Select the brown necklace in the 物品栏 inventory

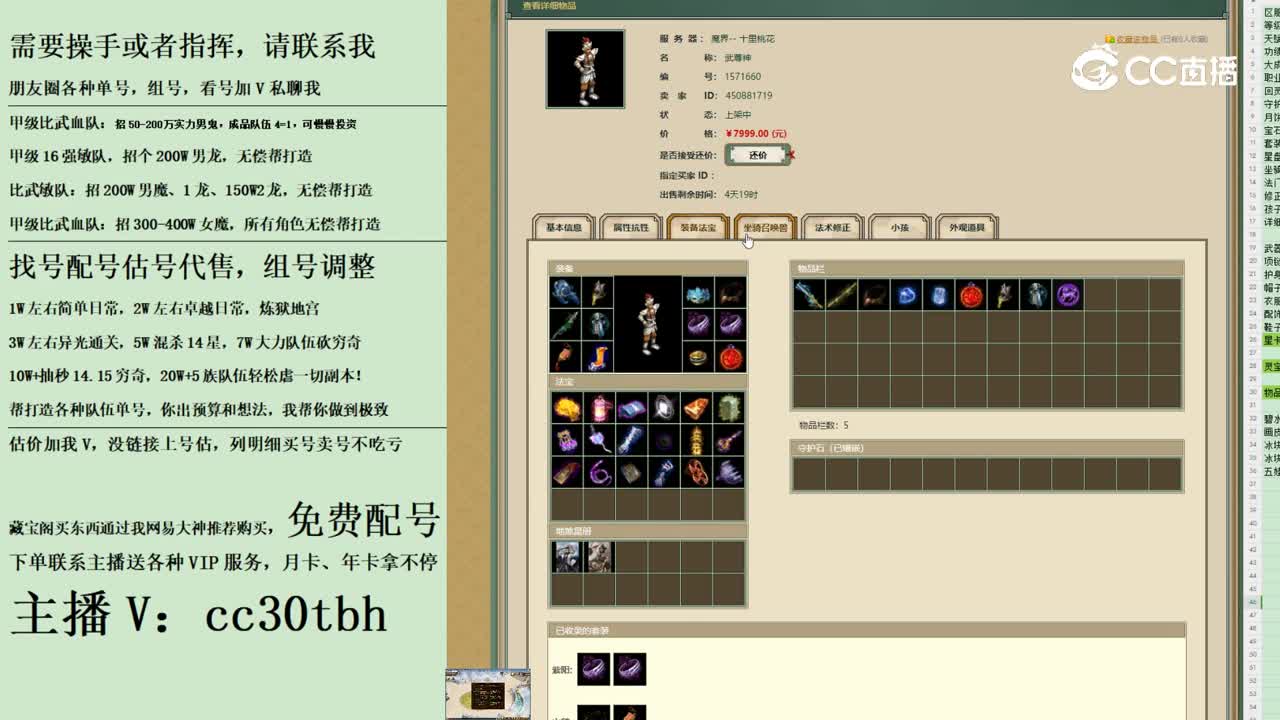[x=874, y=294]
